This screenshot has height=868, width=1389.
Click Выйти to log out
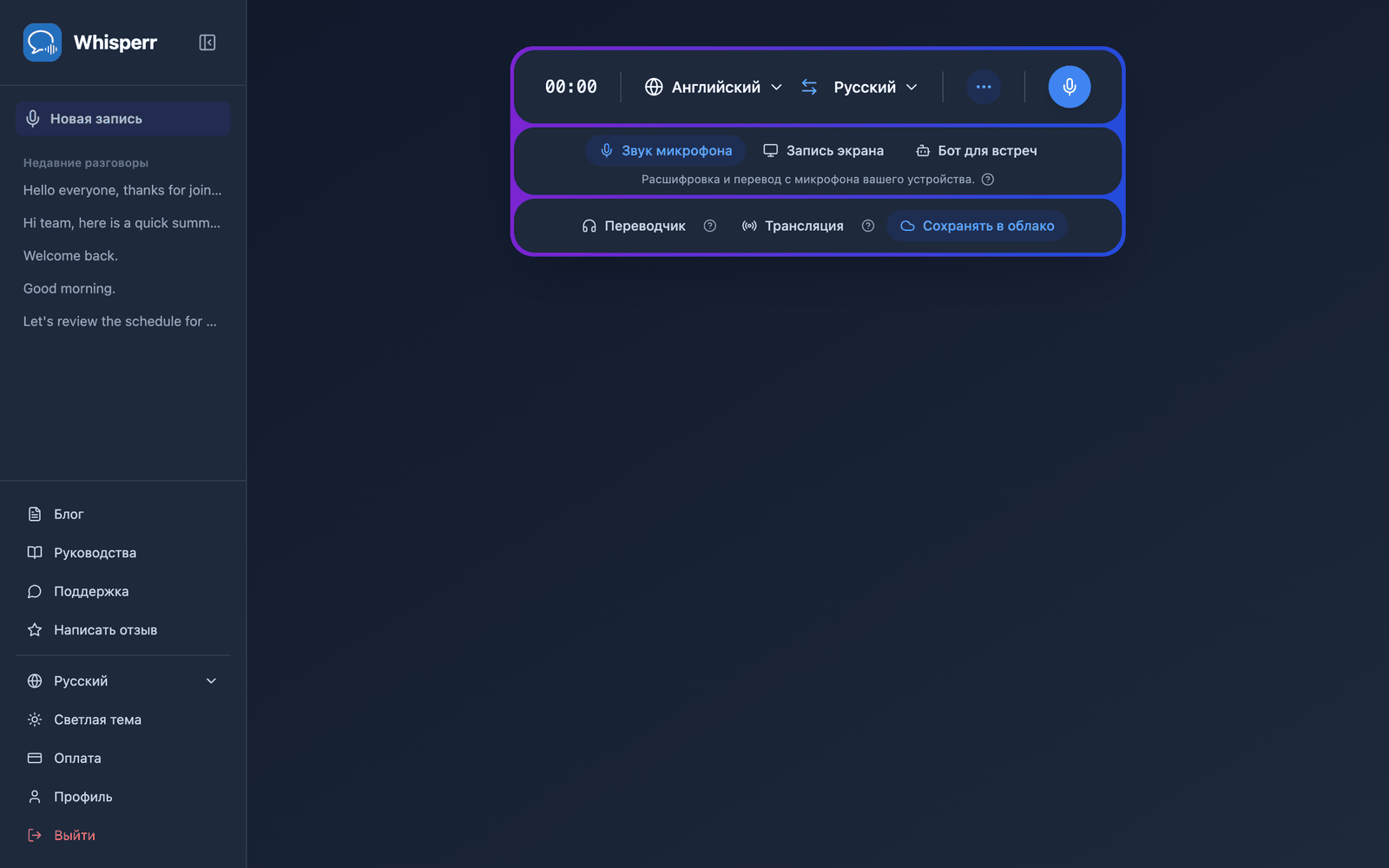coord(122,836)
